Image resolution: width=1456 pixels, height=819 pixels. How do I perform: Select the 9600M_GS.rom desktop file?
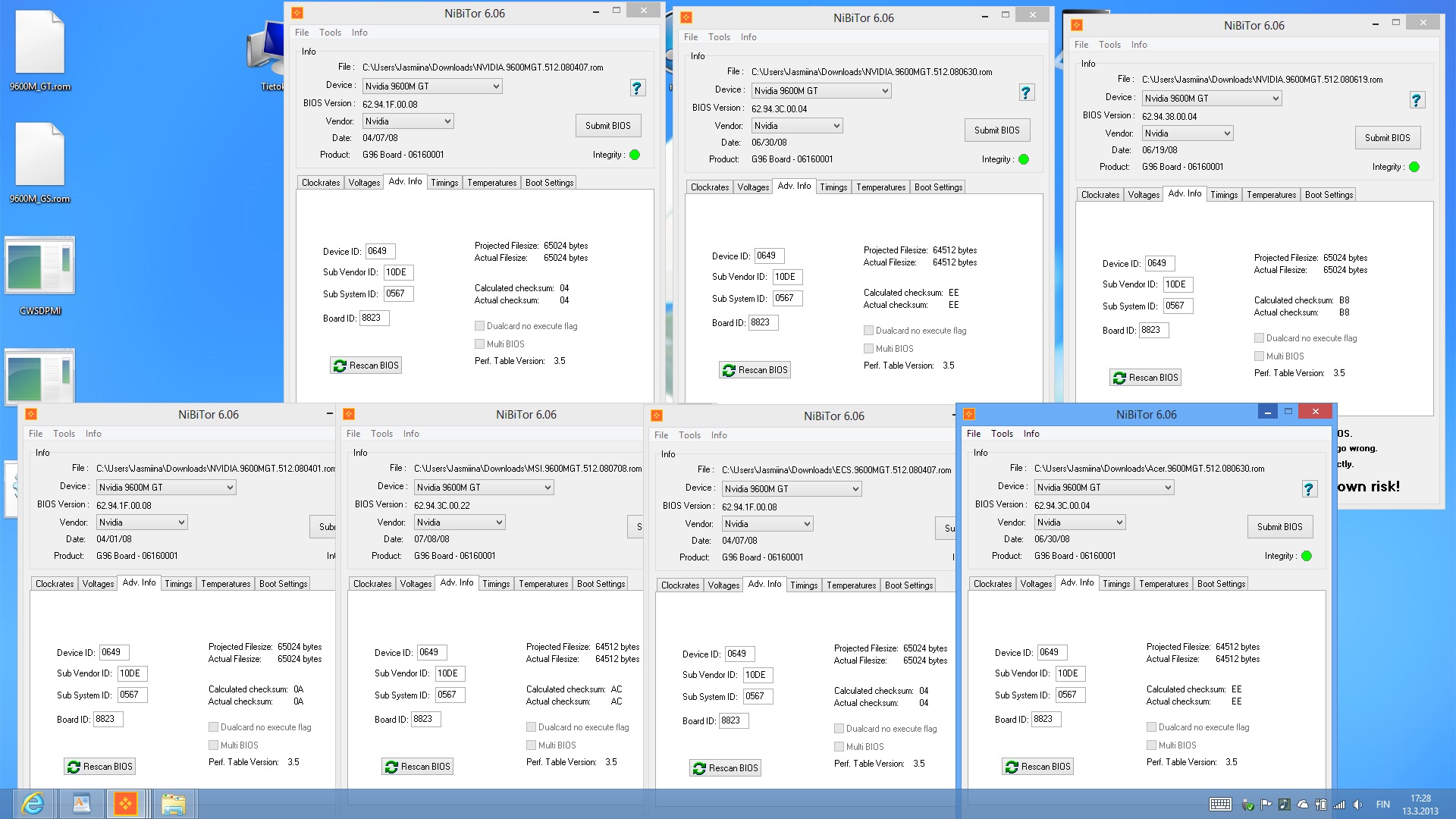[40, 163]
